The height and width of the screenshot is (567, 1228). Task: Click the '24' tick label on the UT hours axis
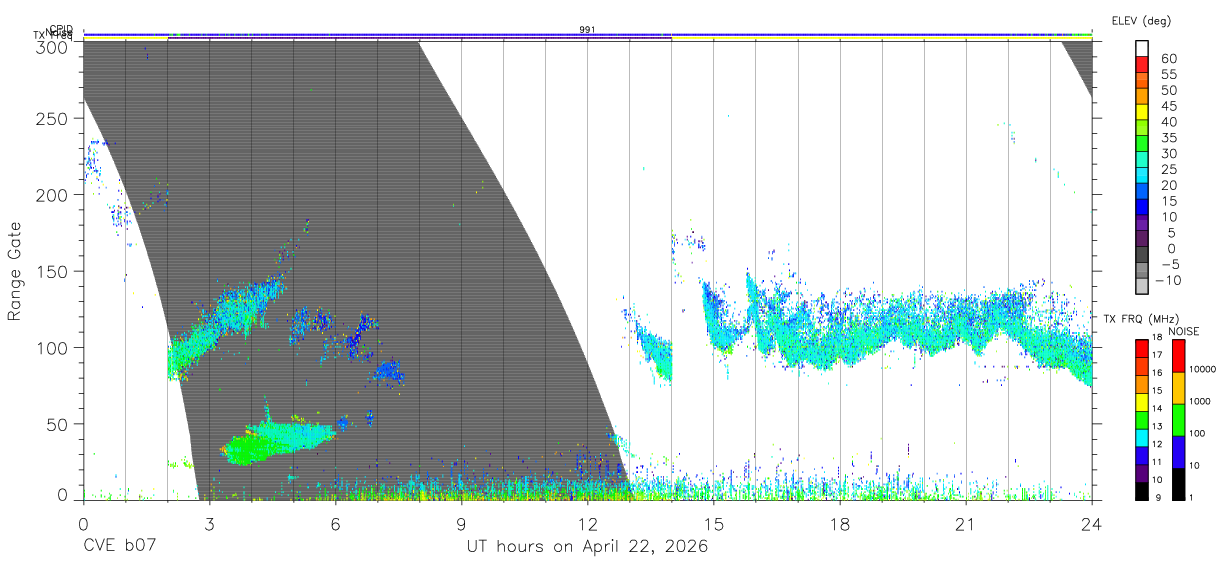click(x=1092, y=524)
